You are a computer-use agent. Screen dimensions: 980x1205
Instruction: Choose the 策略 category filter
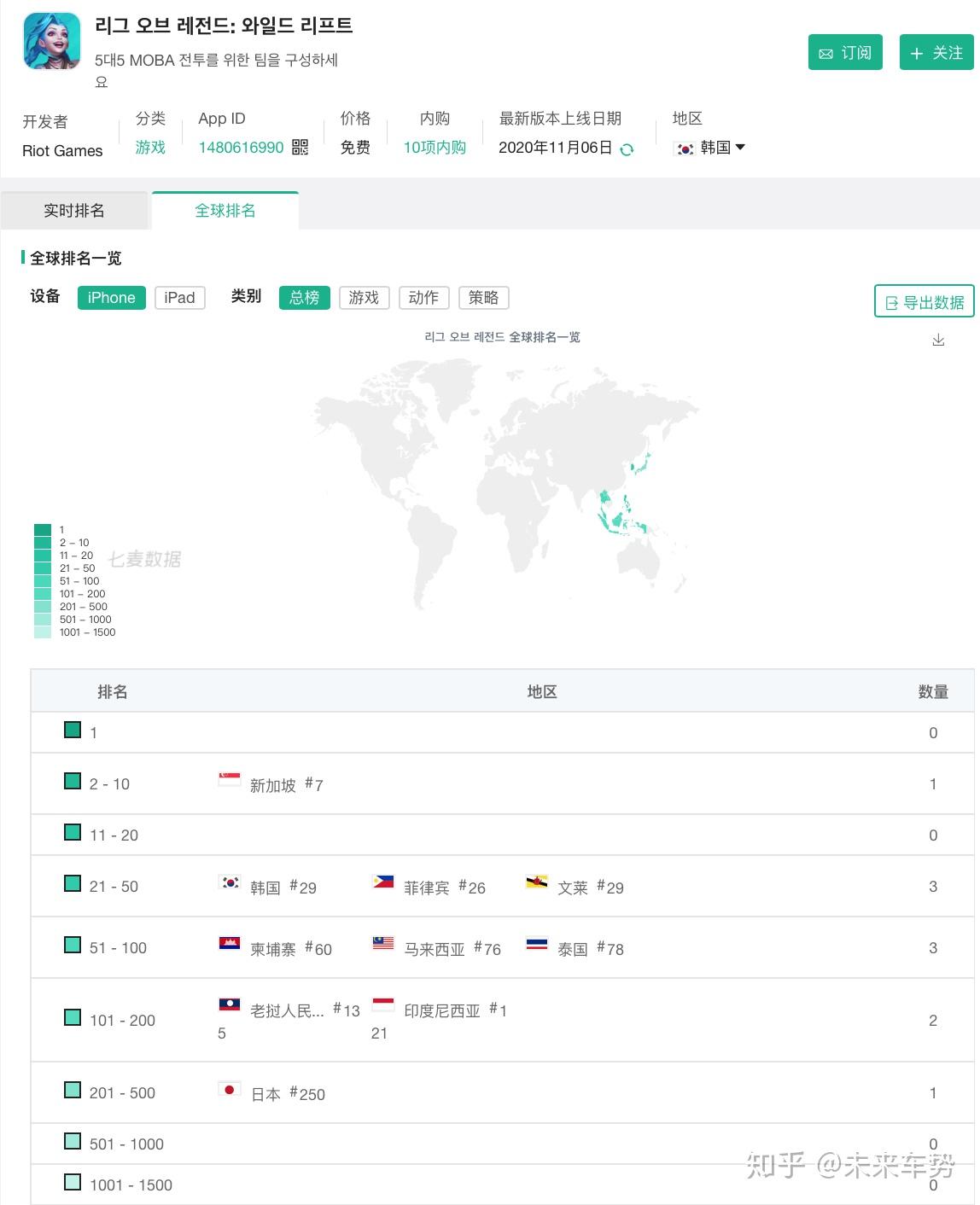coord(483,298)
